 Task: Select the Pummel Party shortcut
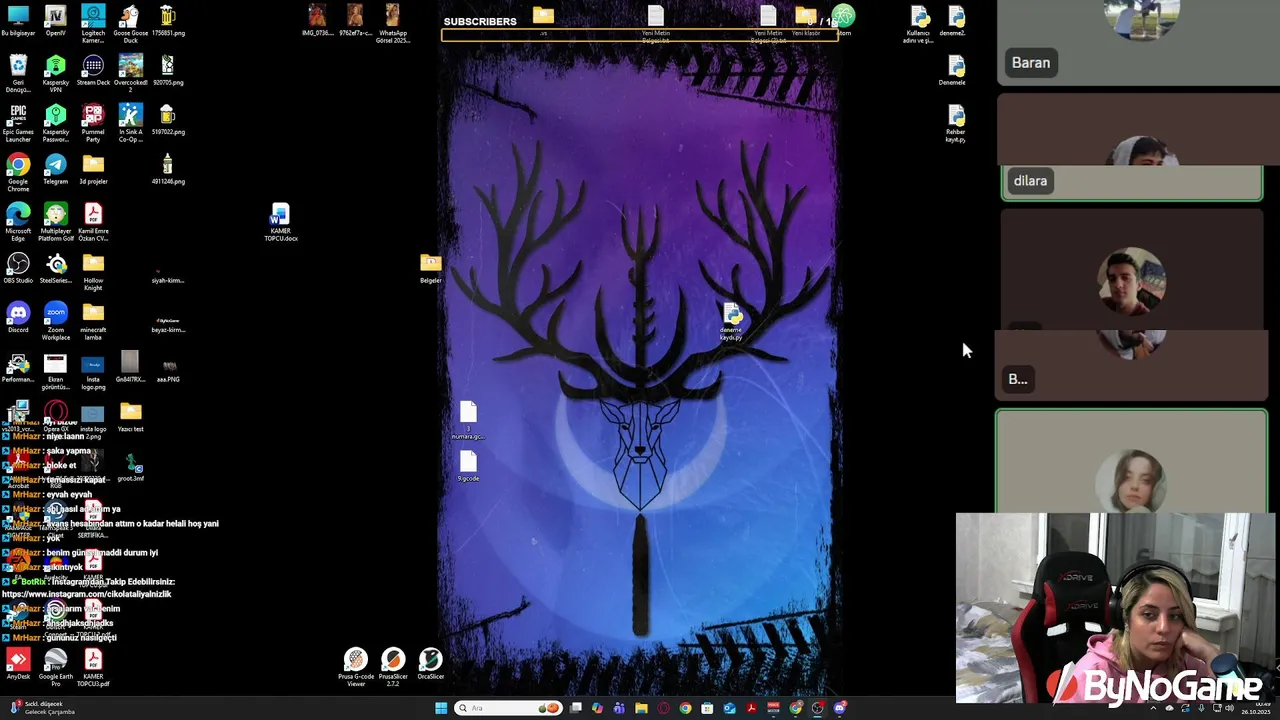93,123
